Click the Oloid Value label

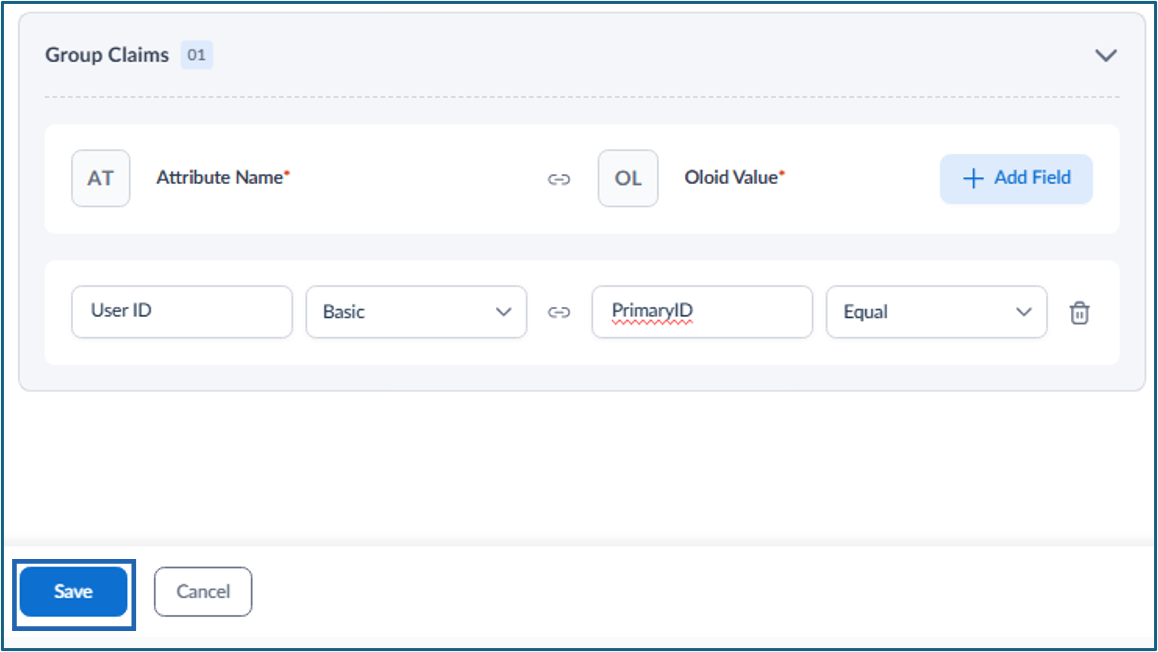pos(734,178)
